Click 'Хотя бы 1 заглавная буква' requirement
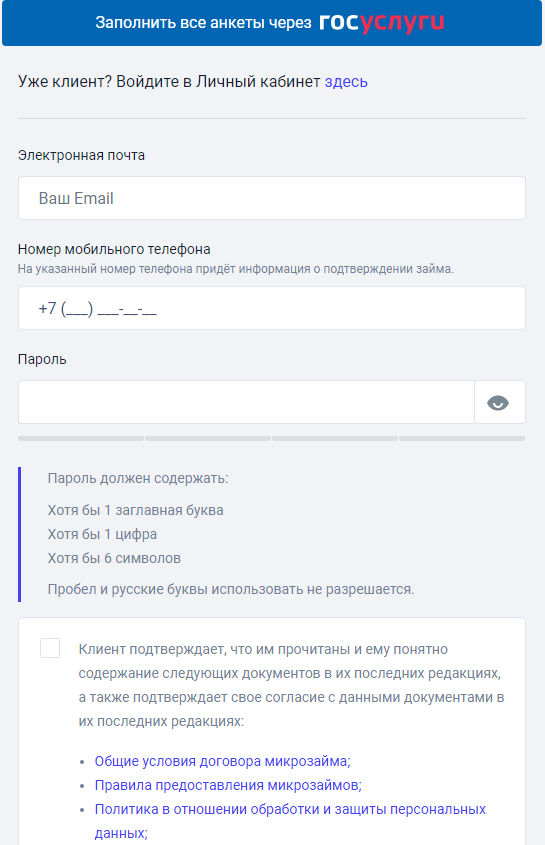Screen dimensions: 545x845 pyautogui.click(x=135, y=510)
